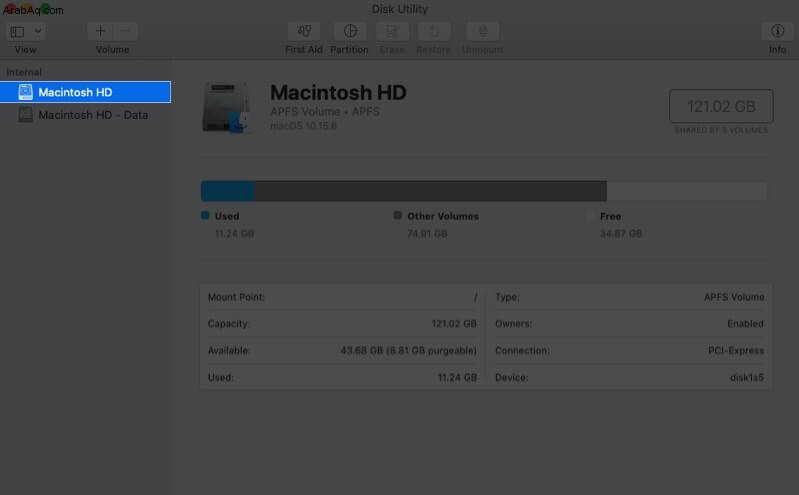Click the Device value disk1s5

pyautogui.click(x=747, y=378)
